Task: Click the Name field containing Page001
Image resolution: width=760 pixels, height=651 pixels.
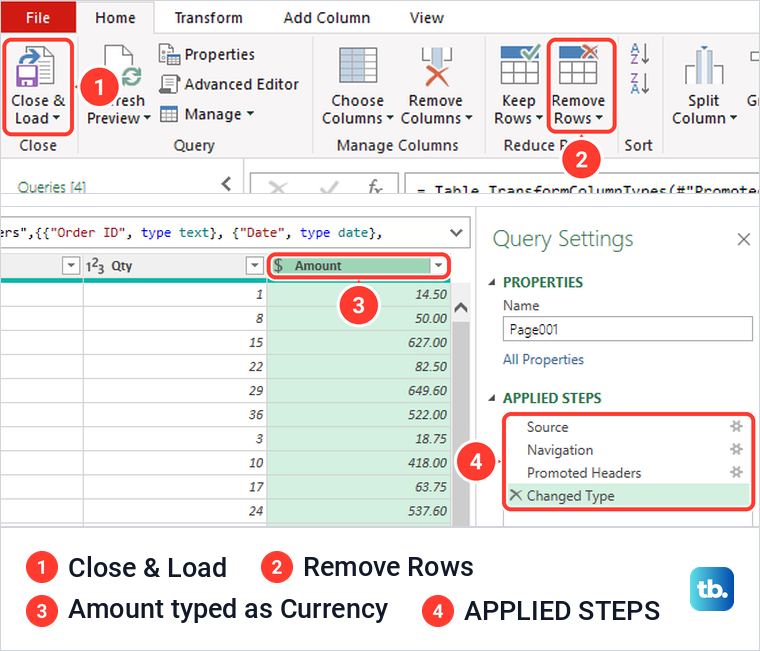Action: 627,329
